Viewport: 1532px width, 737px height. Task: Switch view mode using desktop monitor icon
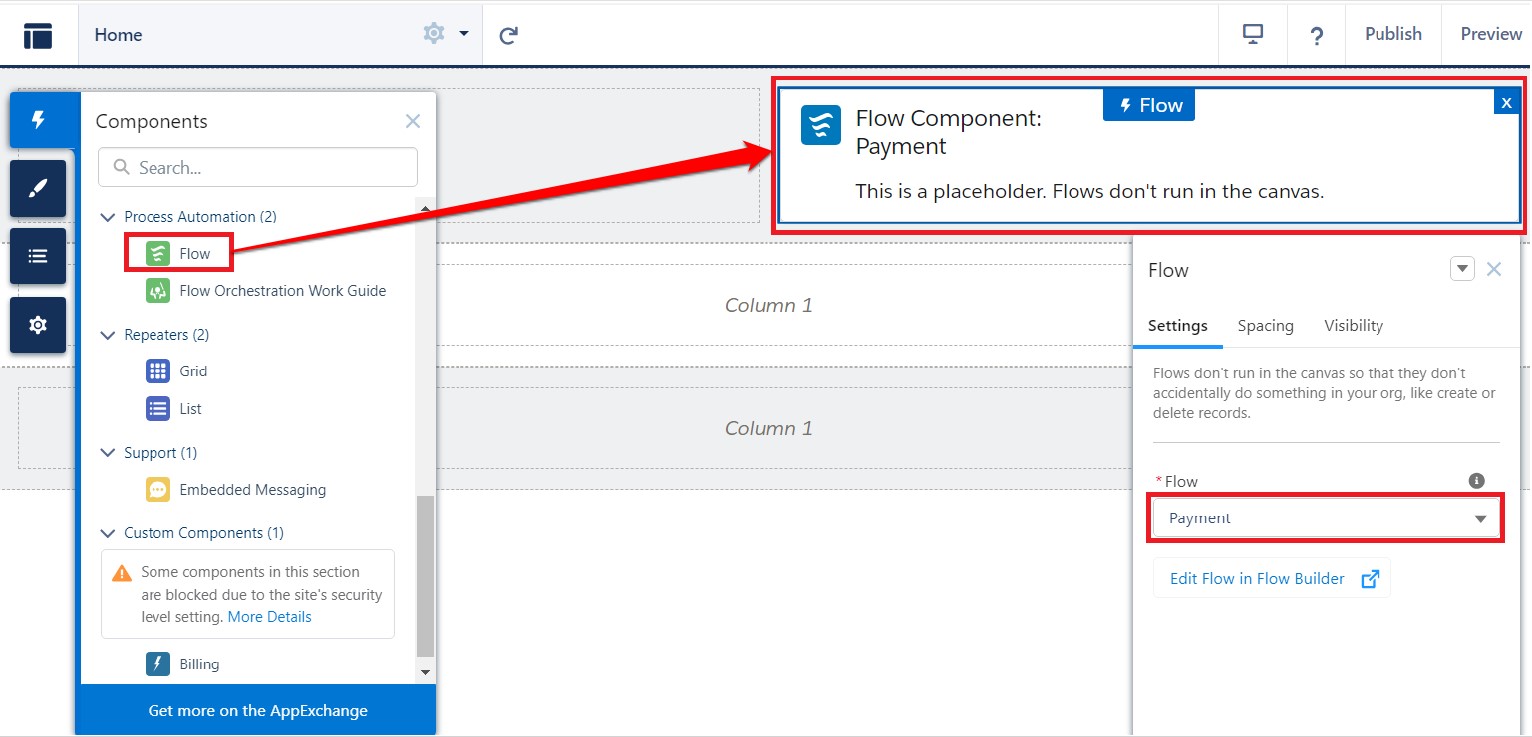[x=1253, y=34]
